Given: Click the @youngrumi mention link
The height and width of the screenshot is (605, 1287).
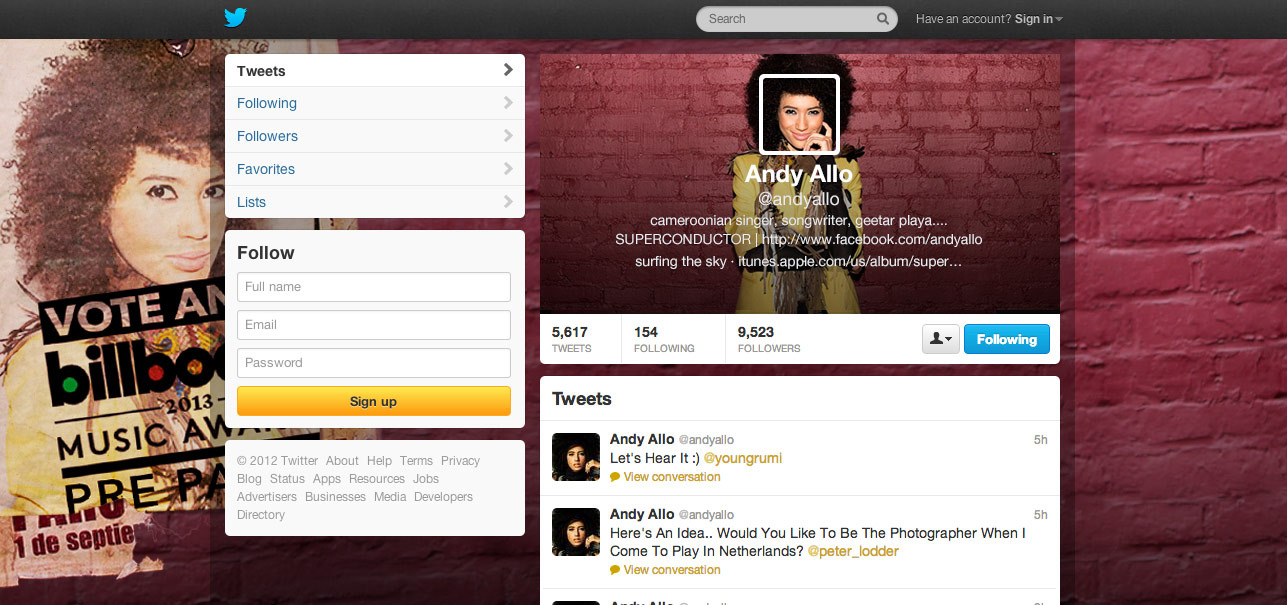Looking at the screenshot, I should tap(743, 458).
